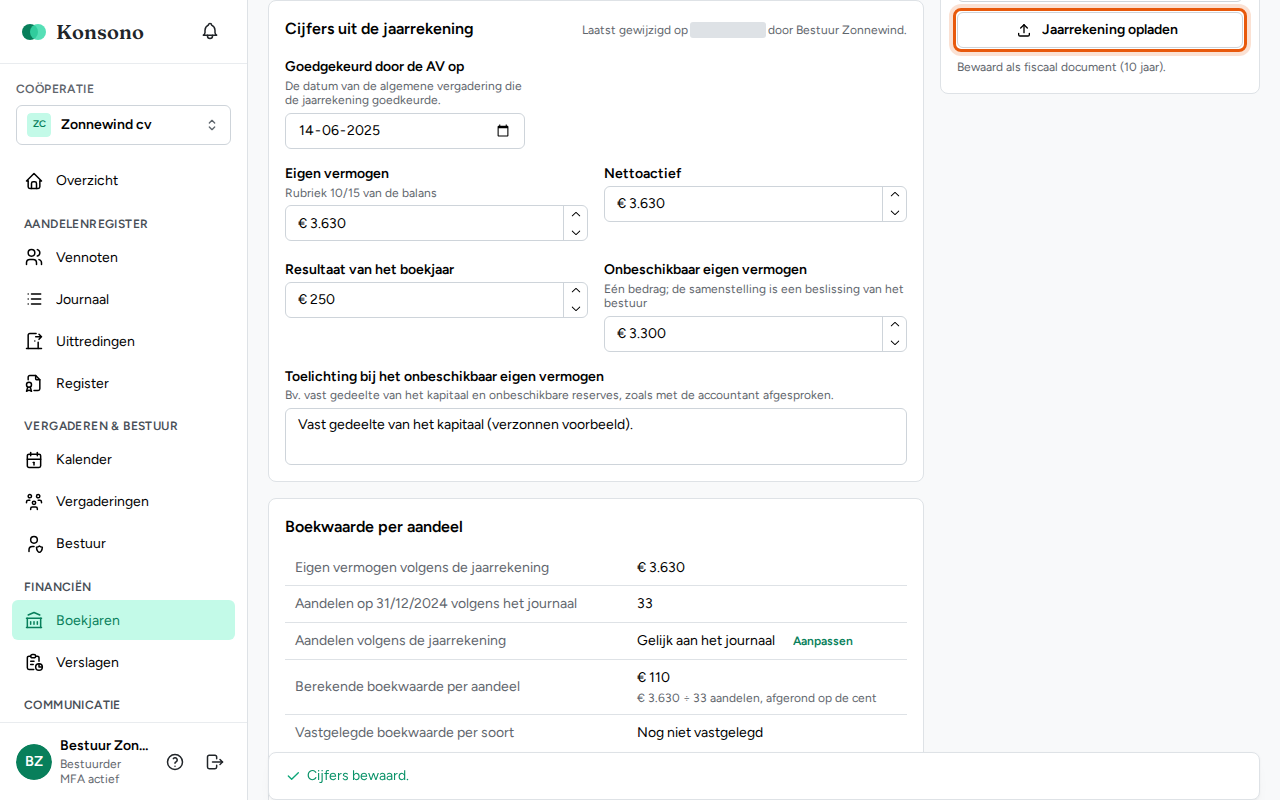The width and height of the screenshot is (1280, 800).
Task: Decrease Onbeschikbaar eigen vermogen value
Action: (x=894, y=343)
